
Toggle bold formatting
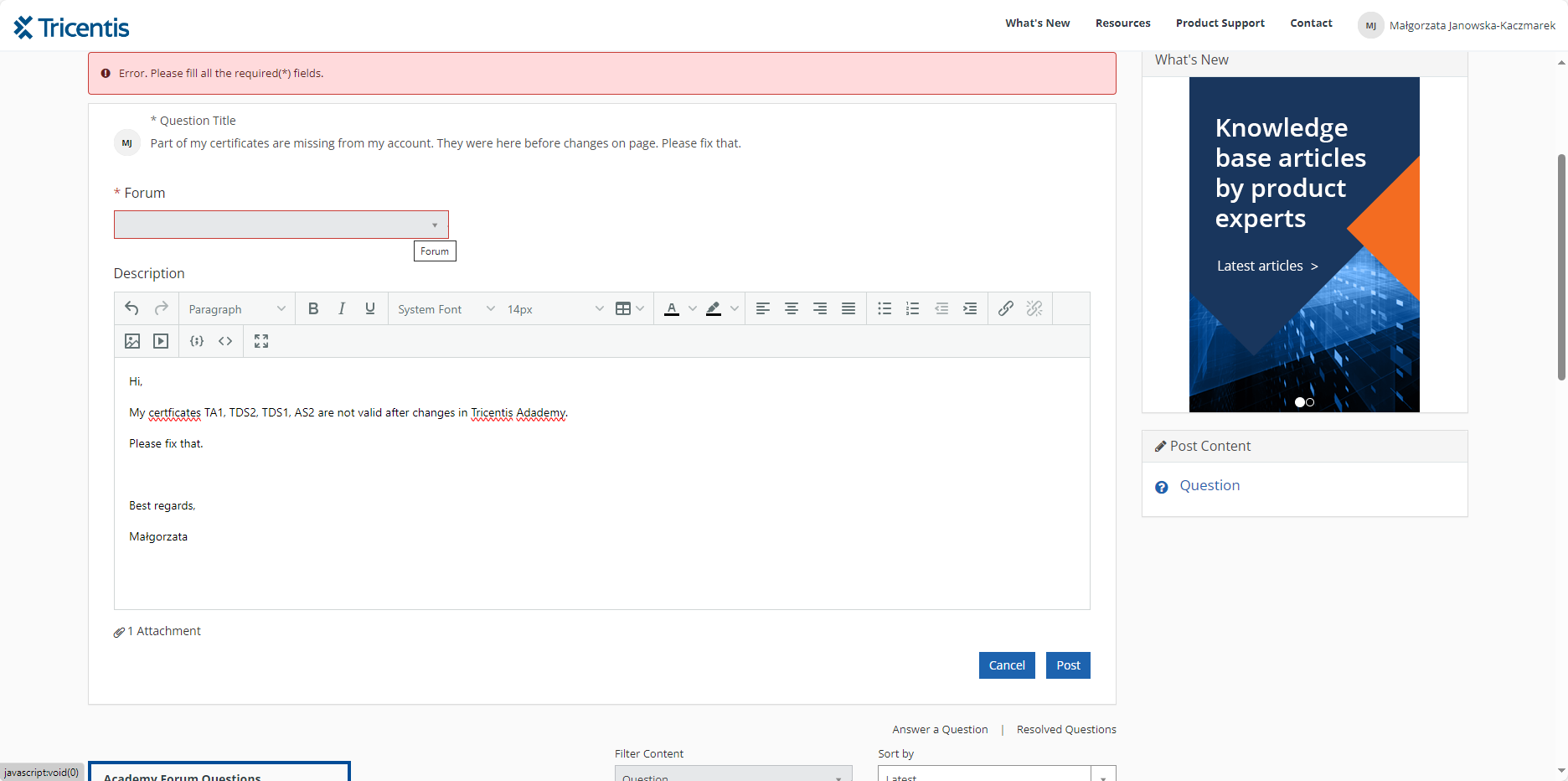point(313,308)
